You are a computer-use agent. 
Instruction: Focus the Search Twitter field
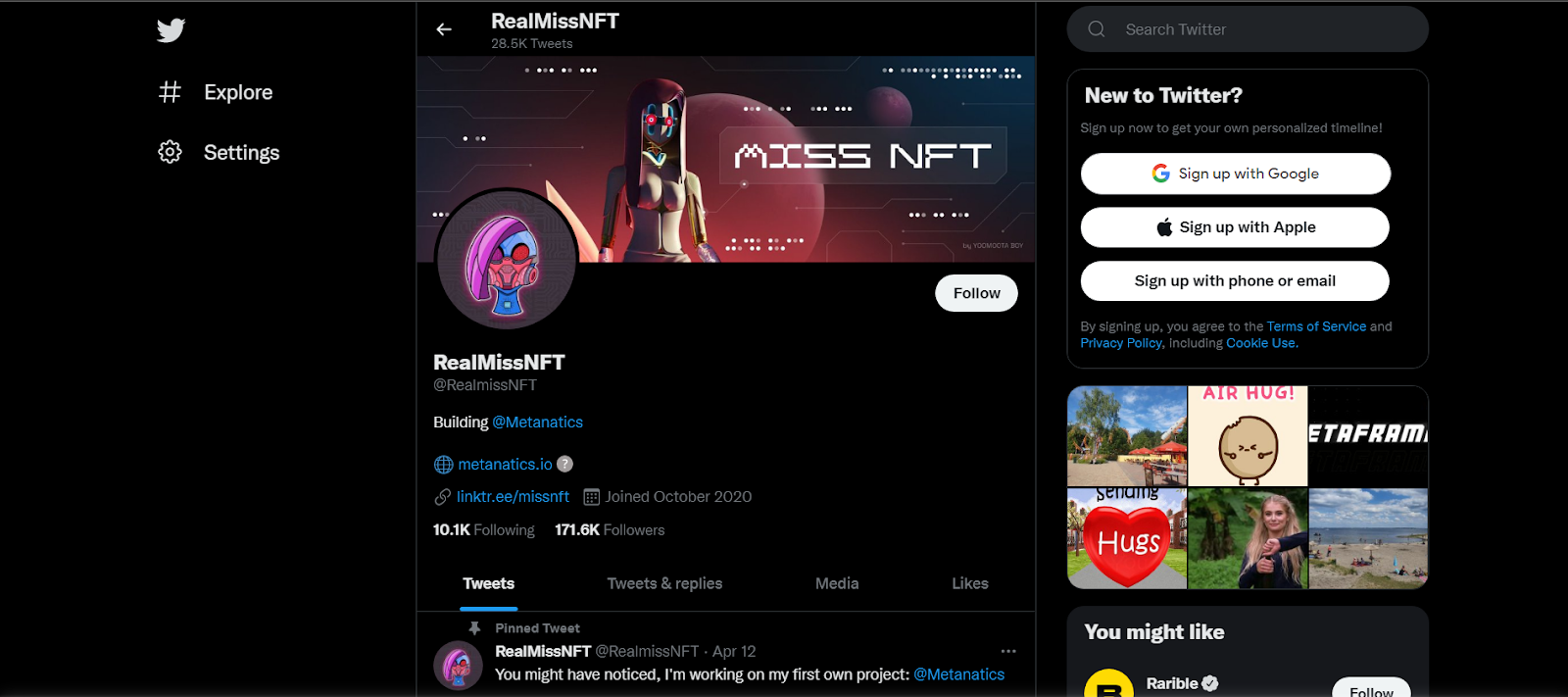click(1248, 29)
